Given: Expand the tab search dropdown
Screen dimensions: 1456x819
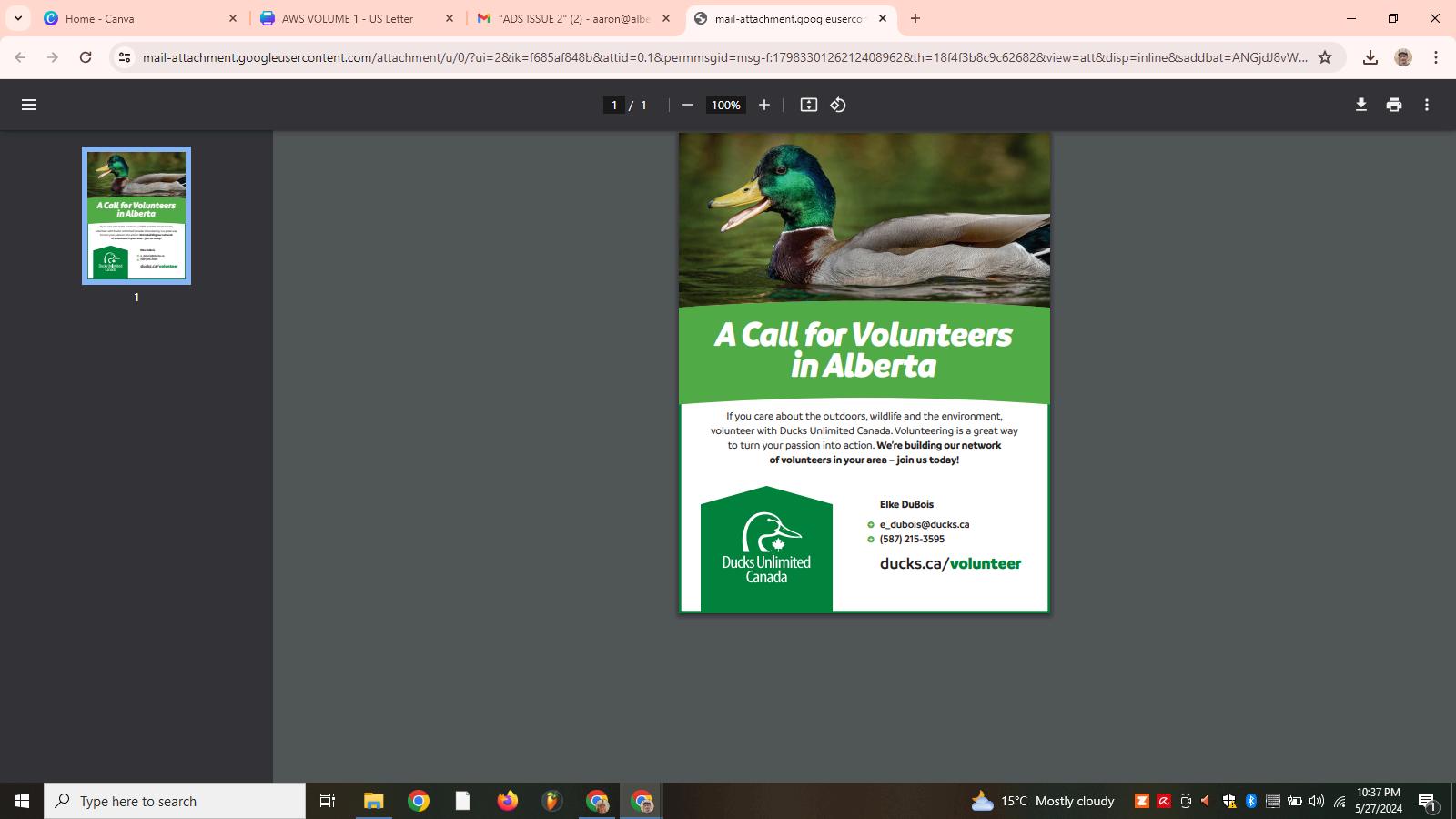Looking at the screenshot, I should [18, 18].
